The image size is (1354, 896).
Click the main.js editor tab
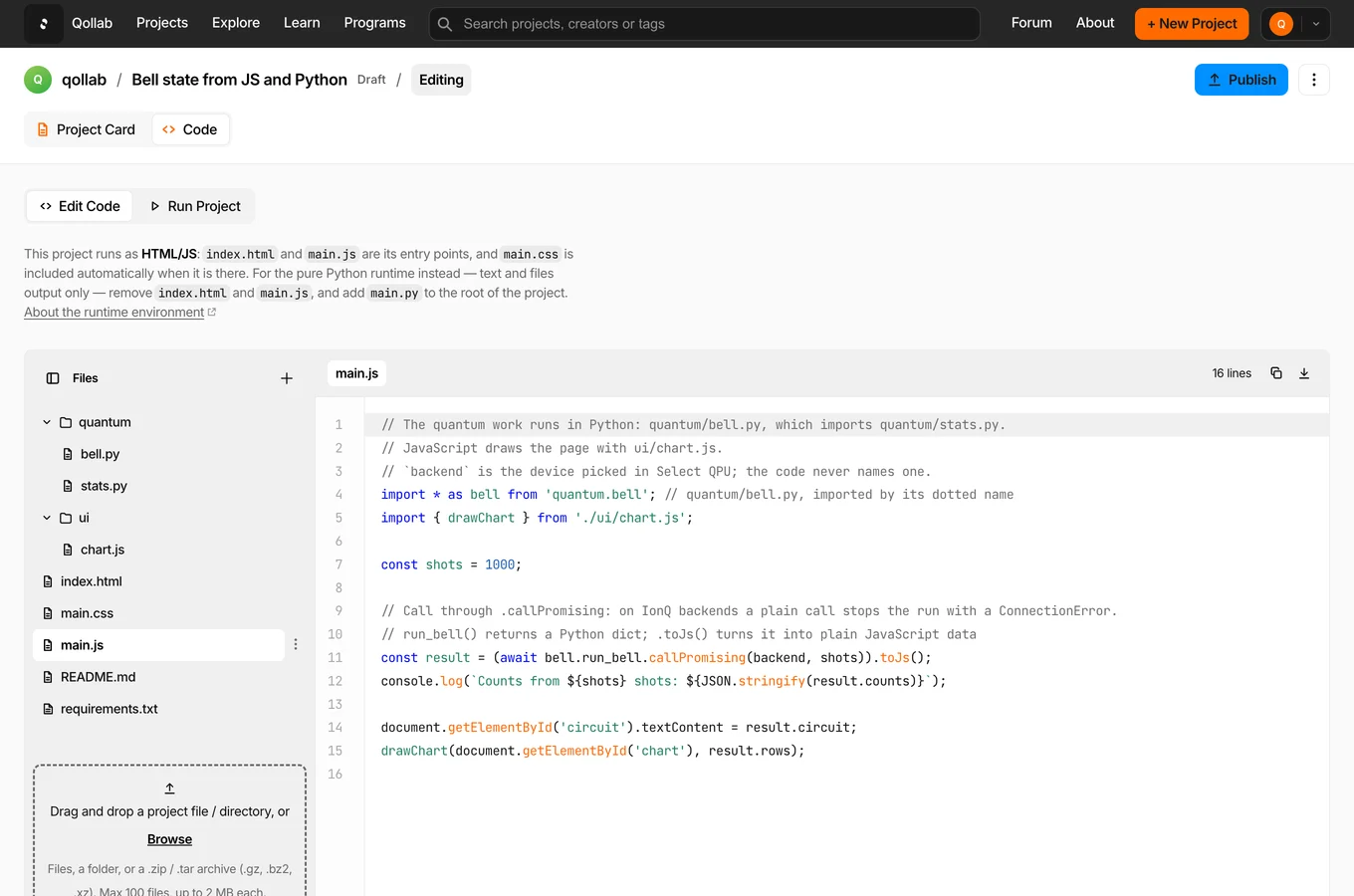coord(356,373)
